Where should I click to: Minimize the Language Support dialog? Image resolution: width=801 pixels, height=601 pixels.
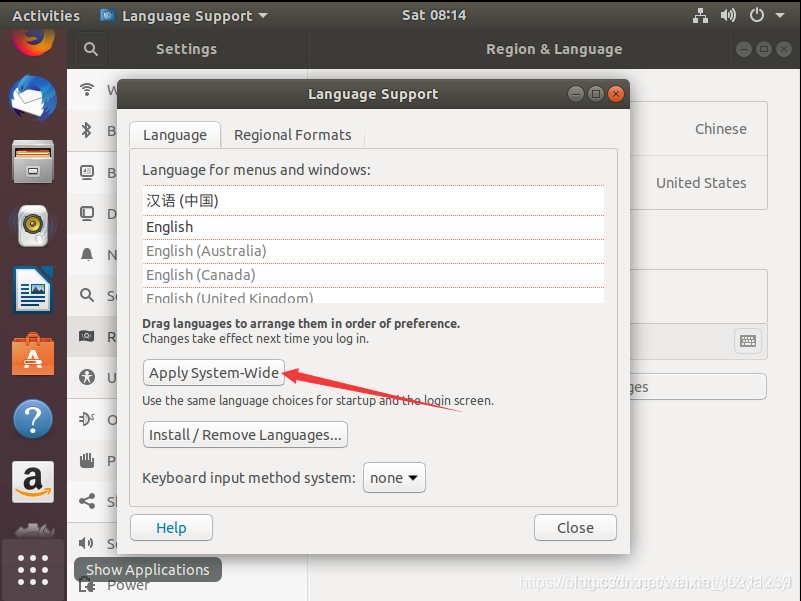[x=576, y=94]
